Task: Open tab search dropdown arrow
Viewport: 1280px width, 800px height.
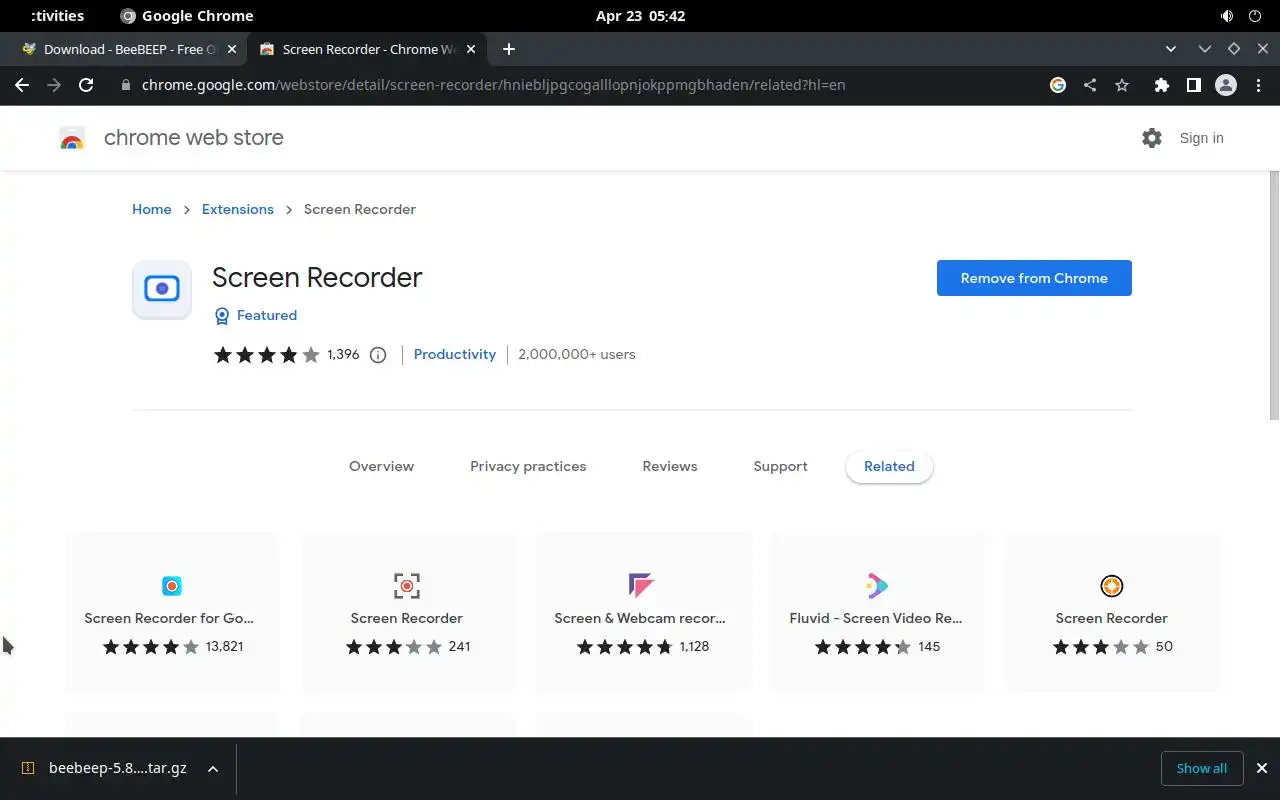Action: (x=1171, y=49)
